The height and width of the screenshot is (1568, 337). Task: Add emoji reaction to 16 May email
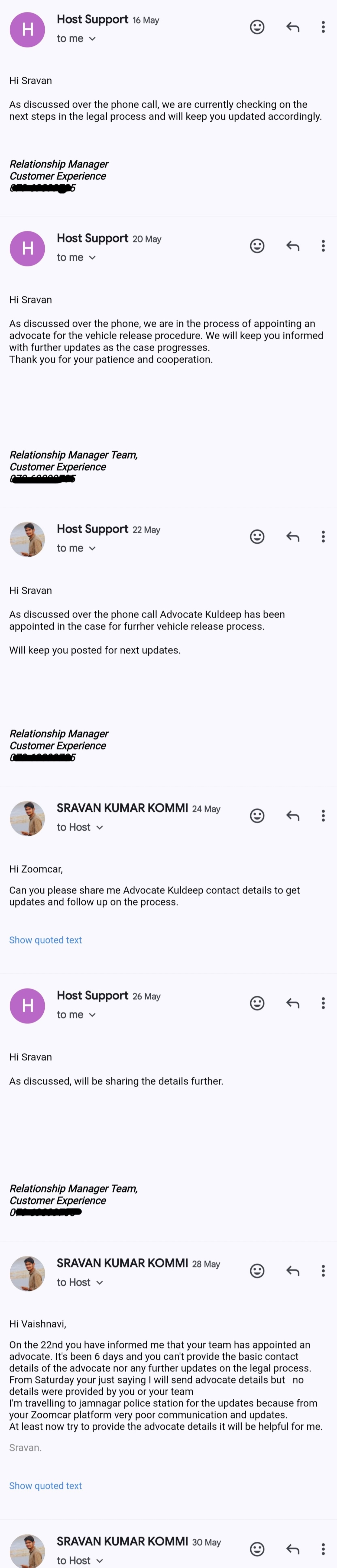[x=257, y=27]
